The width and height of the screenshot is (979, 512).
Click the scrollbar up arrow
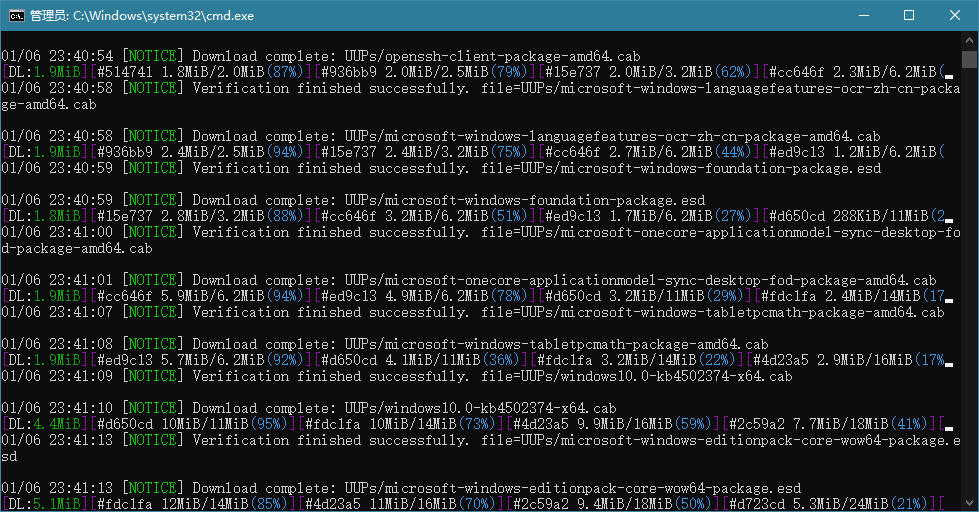pos(969,40)
